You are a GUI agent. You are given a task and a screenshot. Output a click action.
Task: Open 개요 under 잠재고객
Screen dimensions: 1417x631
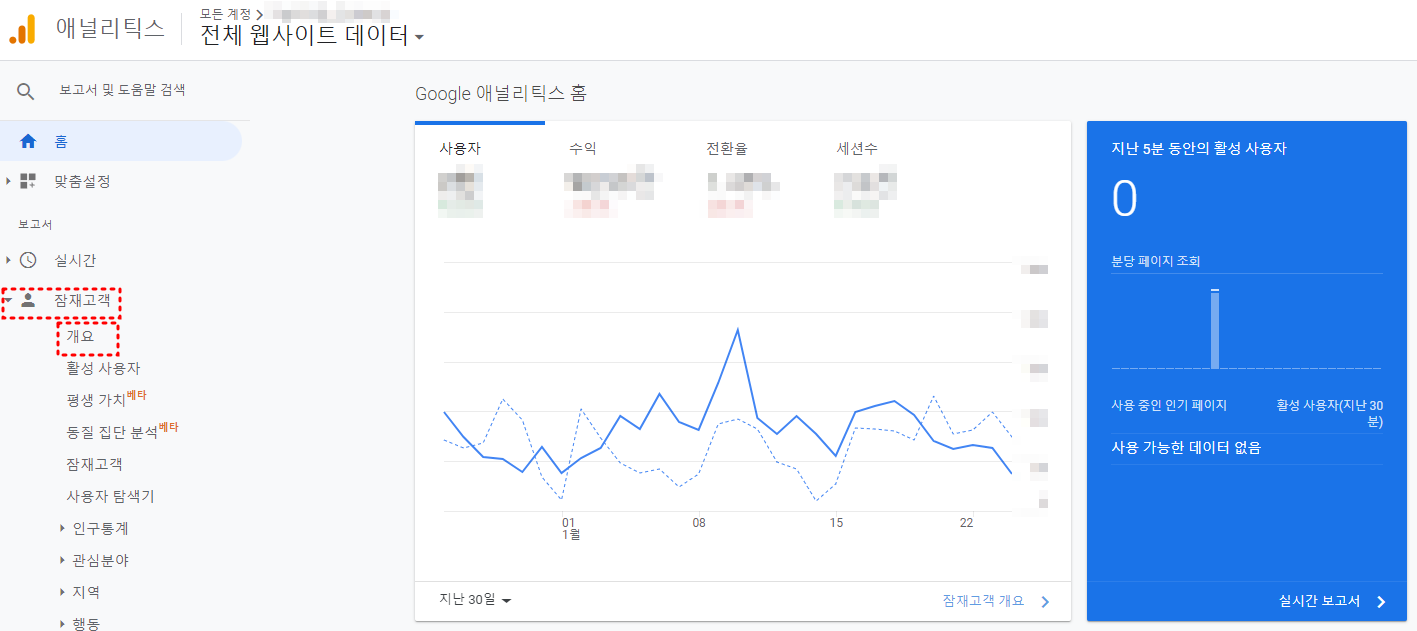(x=80, y=337)
